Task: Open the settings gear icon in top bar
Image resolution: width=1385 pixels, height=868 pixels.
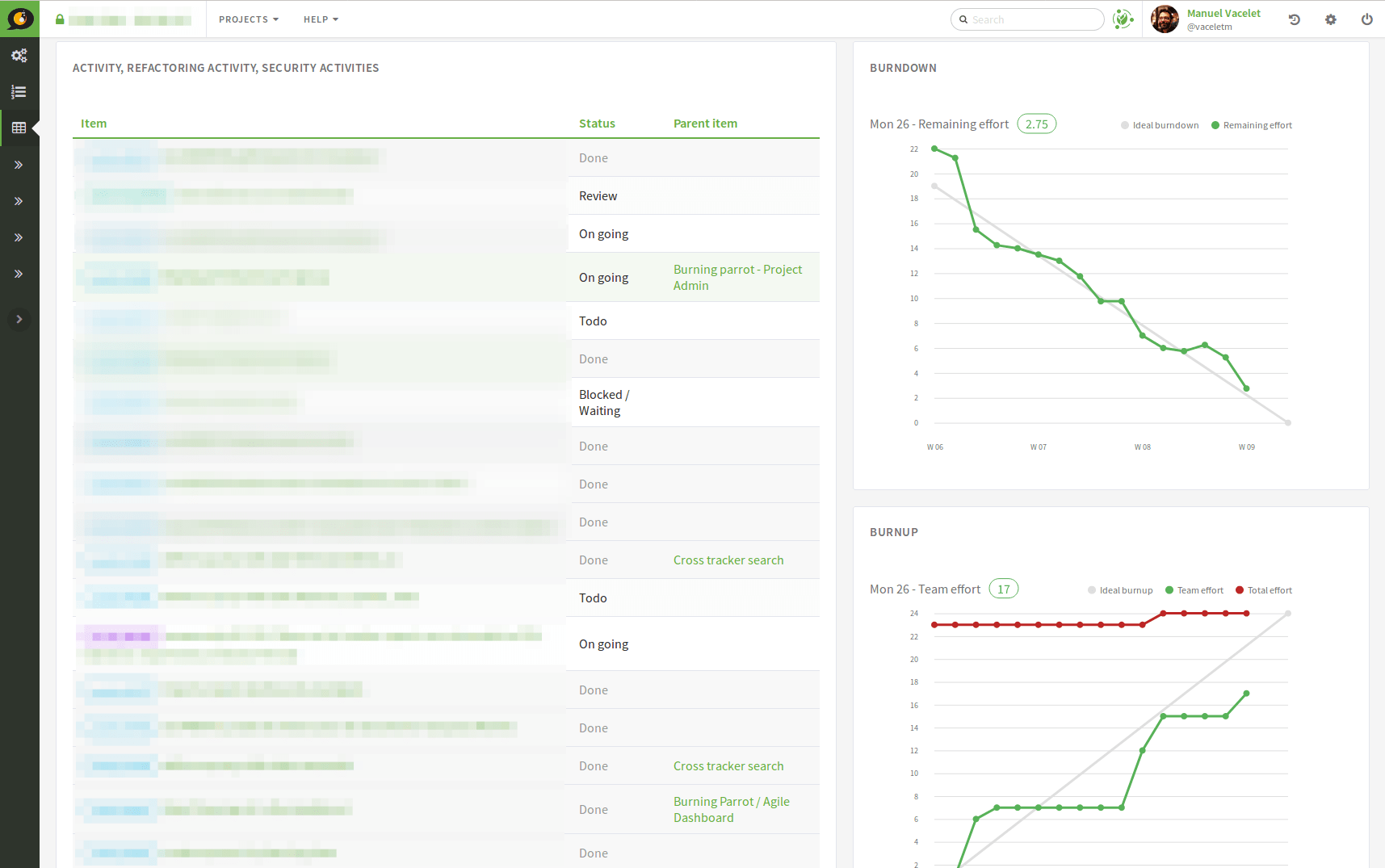Action: [x=1331, y=19]
